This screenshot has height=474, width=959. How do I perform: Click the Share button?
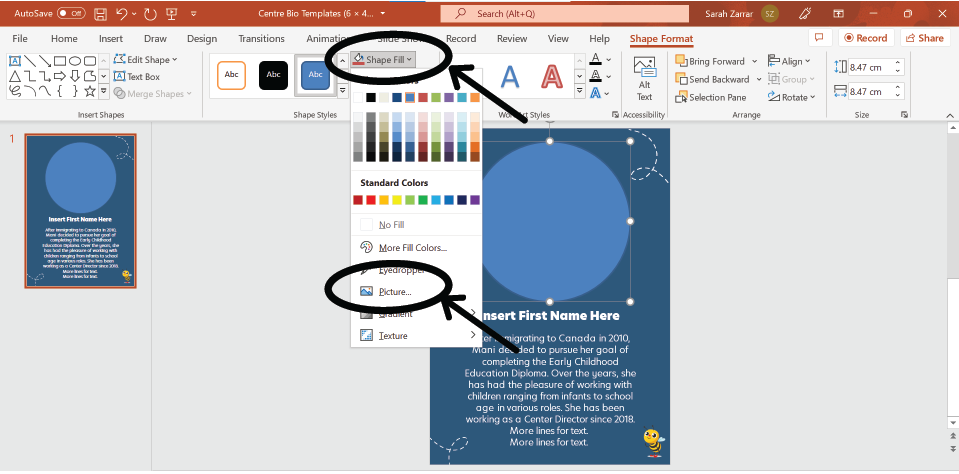pos(924,38)
